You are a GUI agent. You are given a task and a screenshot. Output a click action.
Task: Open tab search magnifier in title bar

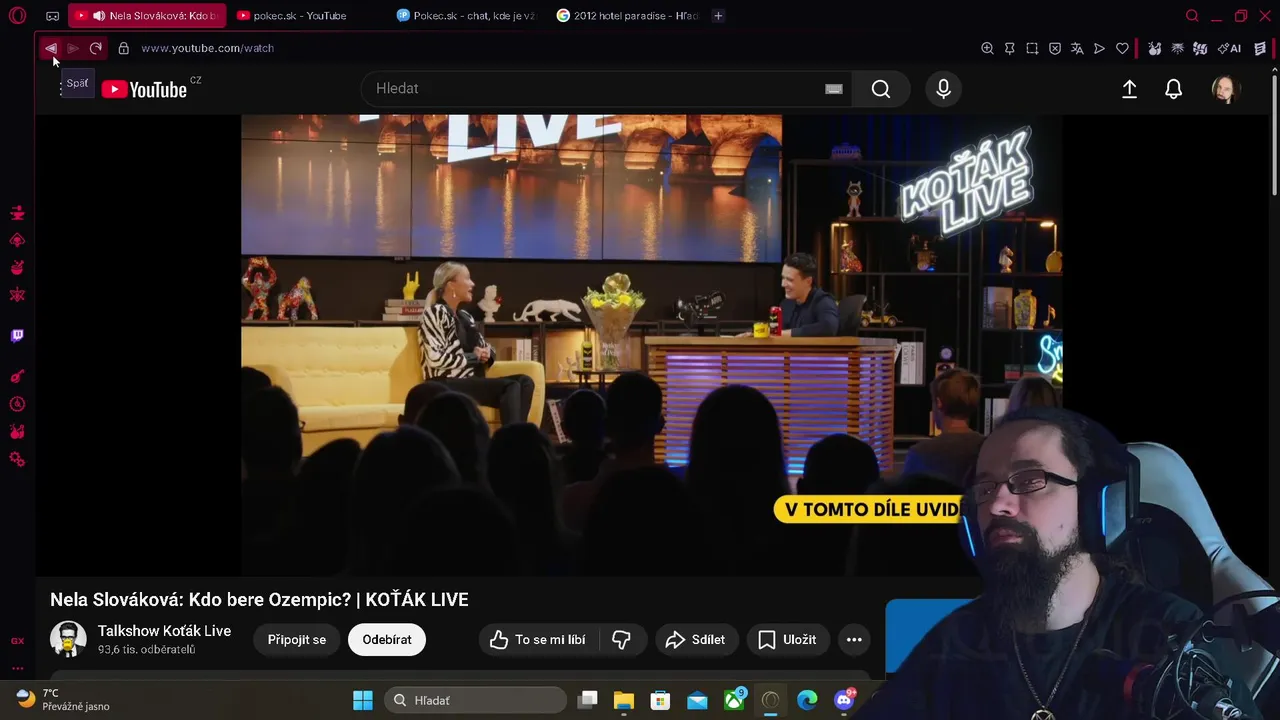click(x=1192, y=16)
